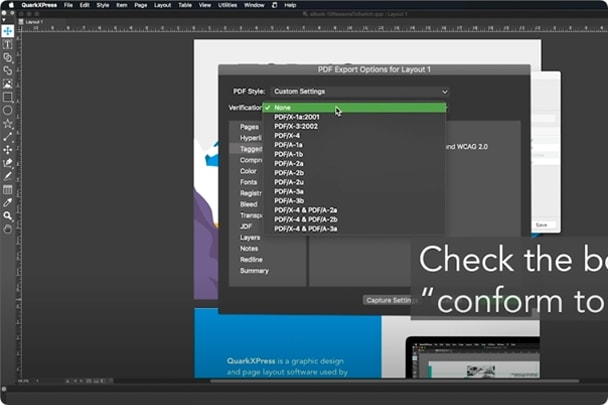The width and height of the screenshot is (608, 405).
Task: Click the Capture Settings button
Action: pos(390,300)
